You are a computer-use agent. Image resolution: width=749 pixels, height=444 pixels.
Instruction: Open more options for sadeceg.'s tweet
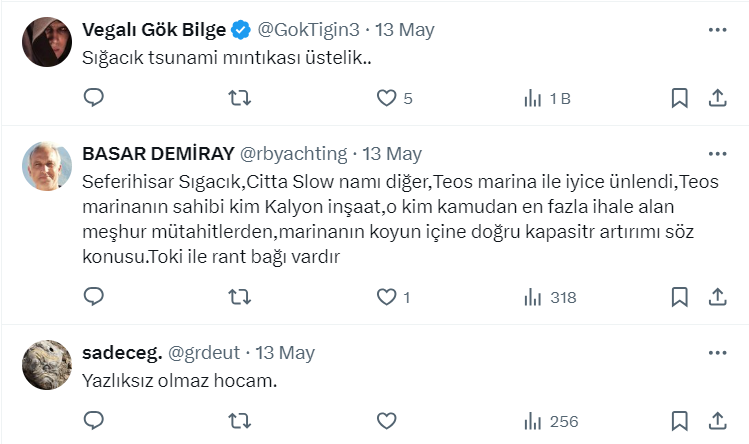point(716,353)
